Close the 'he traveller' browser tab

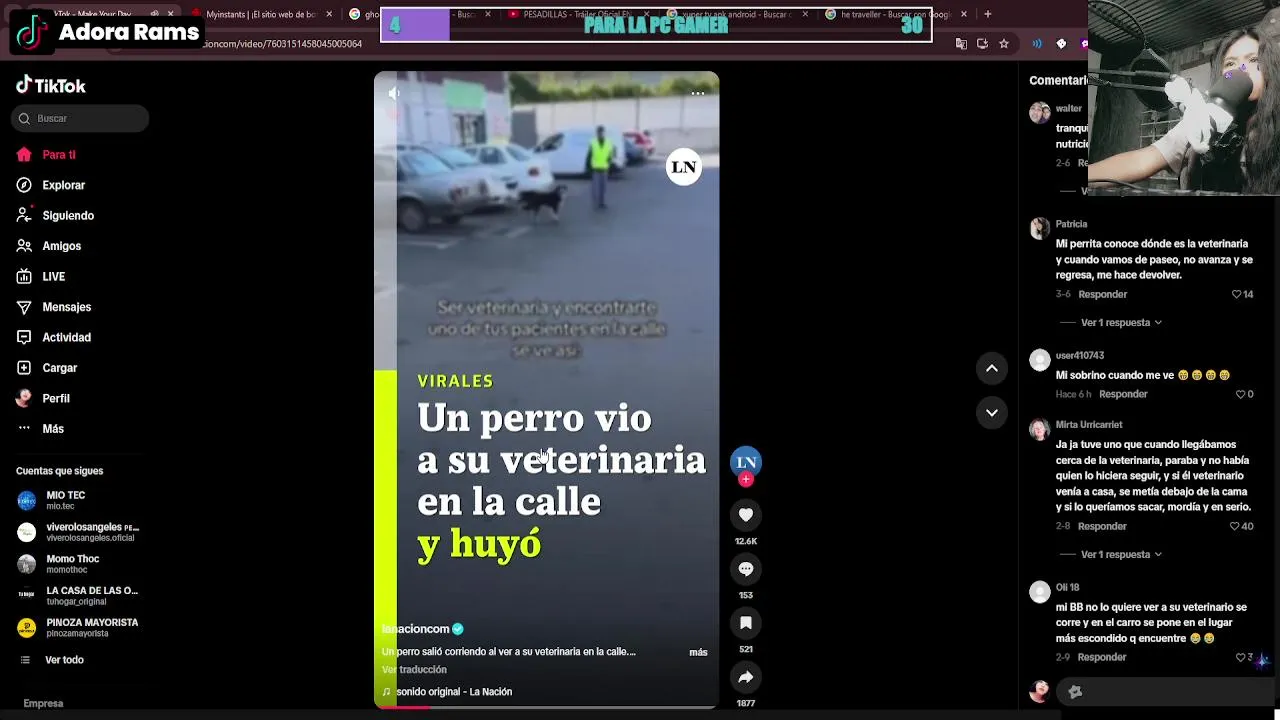point(964,14)
